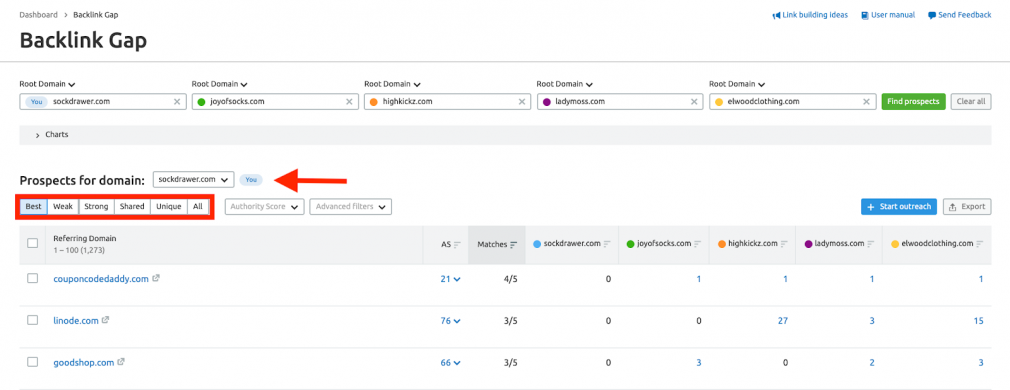This screenshot has width=1010, height=390.
Task: Sort by ladymoss.com column icon
Action: click(x=871, y=244)
